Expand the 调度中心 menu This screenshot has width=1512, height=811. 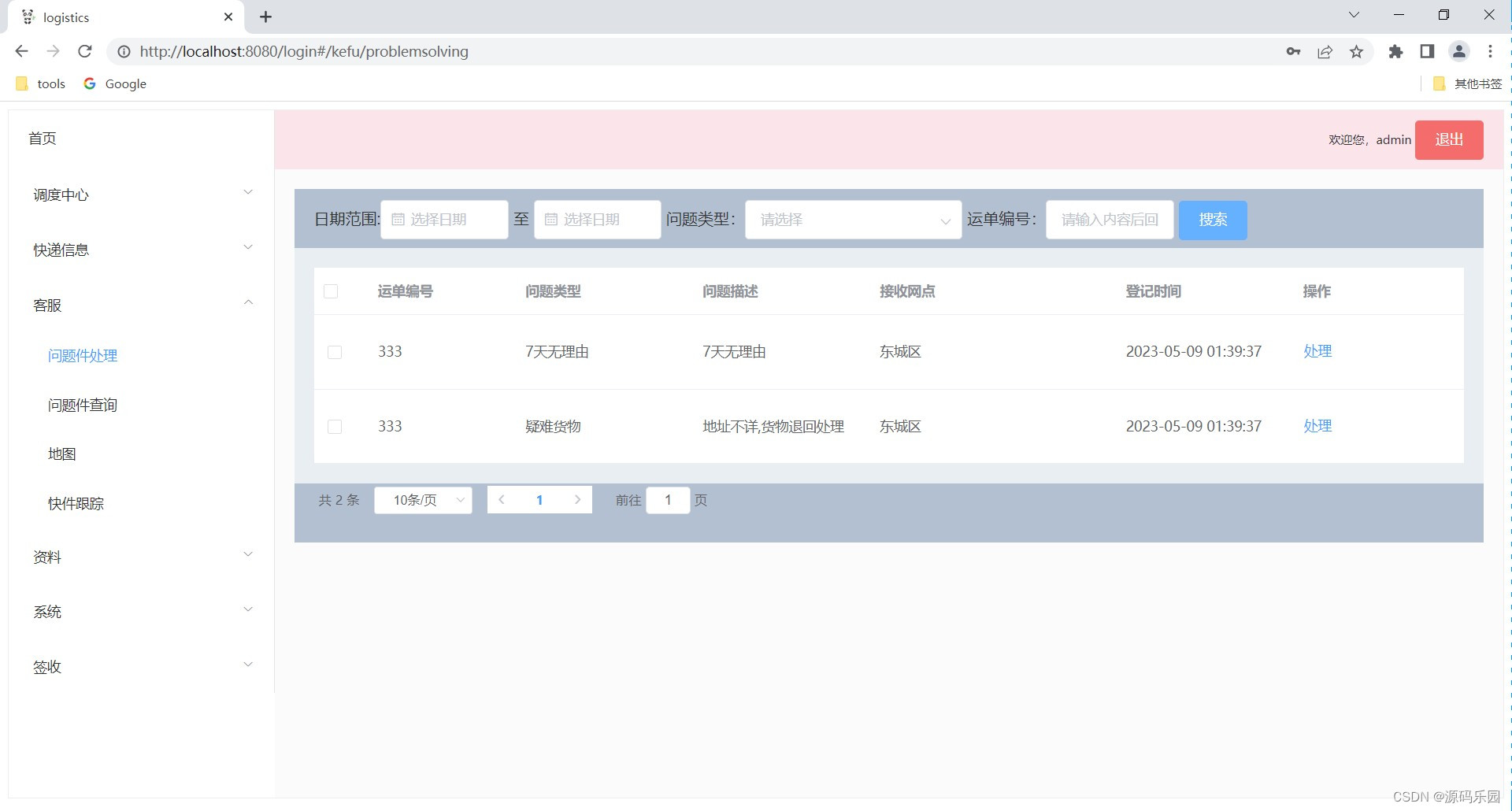142,194
